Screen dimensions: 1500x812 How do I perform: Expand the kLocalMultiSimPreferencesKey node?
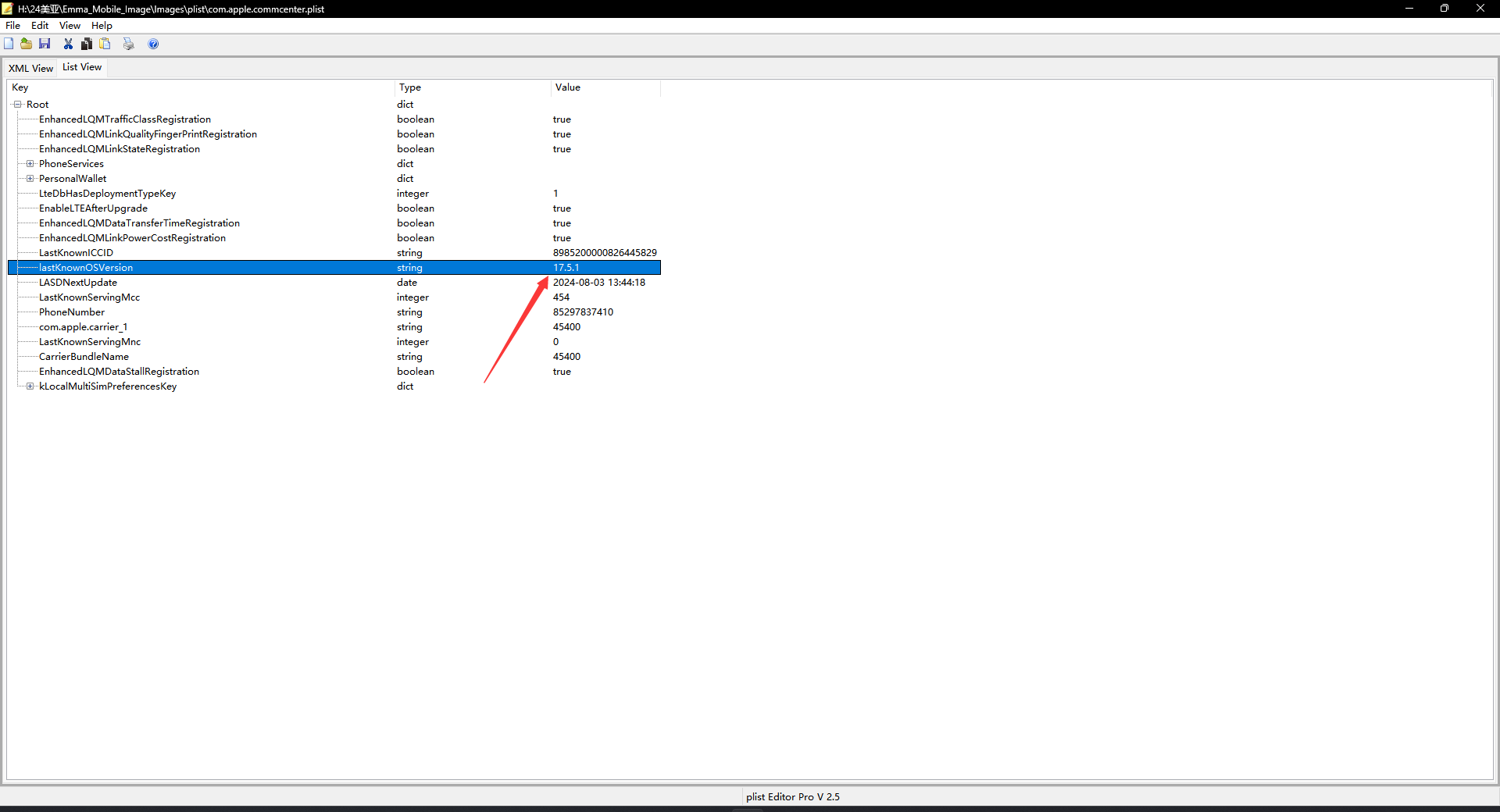click(x=30, y=386)
